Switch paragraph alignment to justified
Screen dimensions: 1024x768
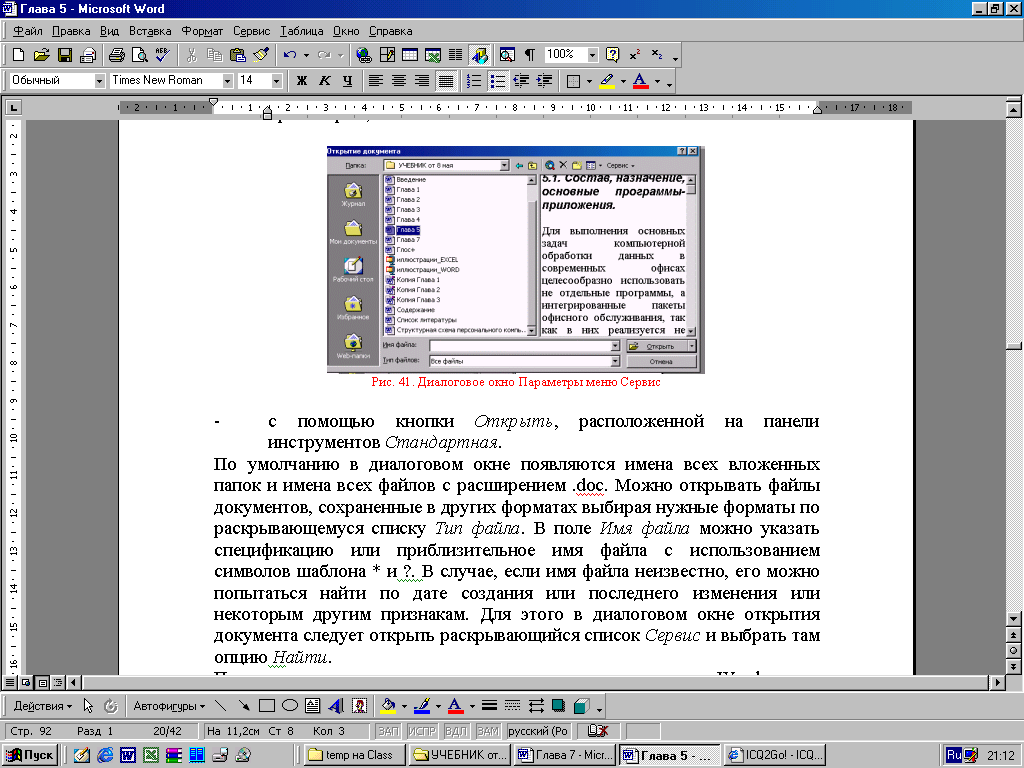445,81
